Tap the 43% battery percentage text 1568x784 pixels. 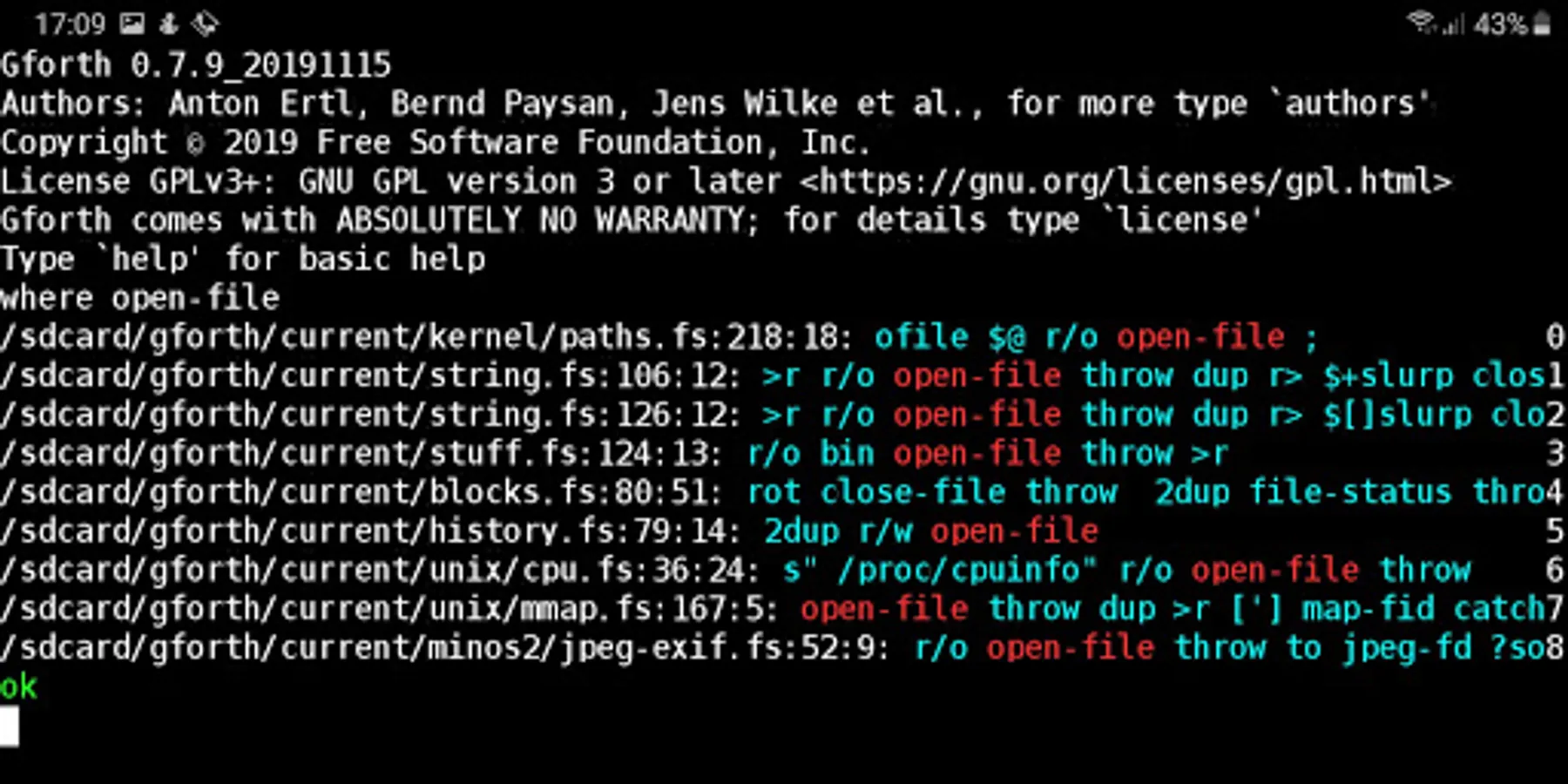click(x=1500, y=24)
